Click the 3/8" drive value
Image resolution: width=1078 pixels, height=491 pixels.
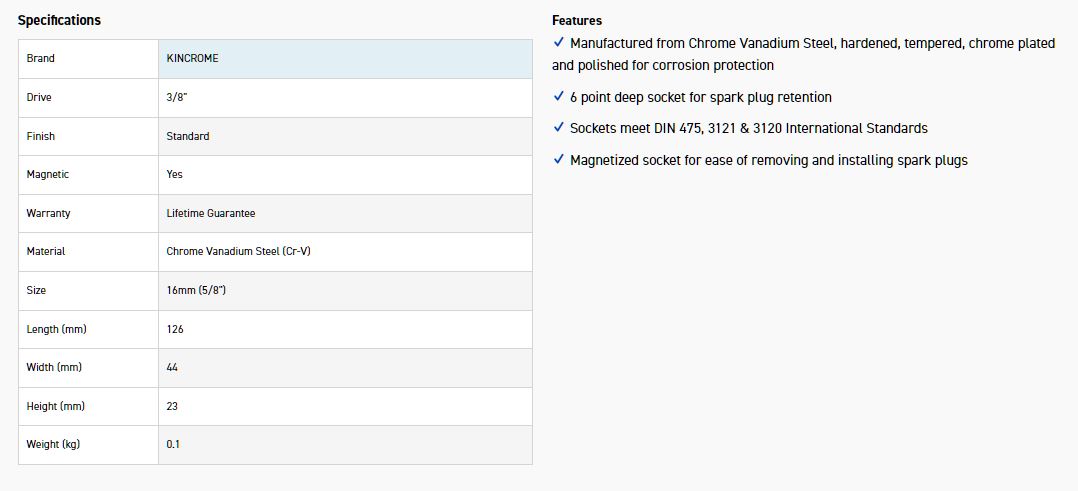[x=179, y=97]
